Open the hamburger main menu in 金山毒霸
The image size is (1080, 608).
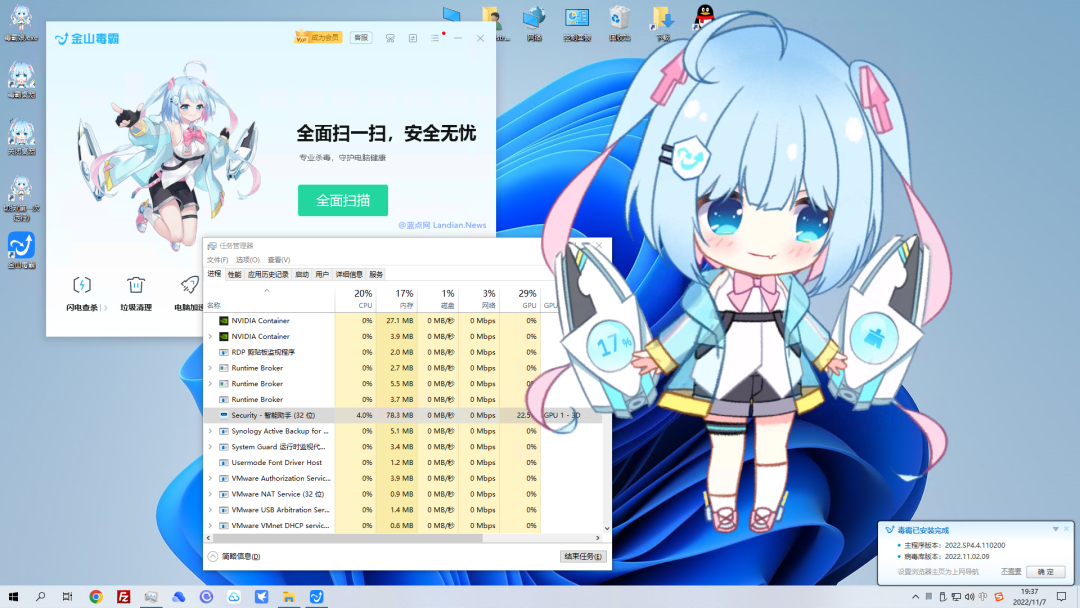435,38
